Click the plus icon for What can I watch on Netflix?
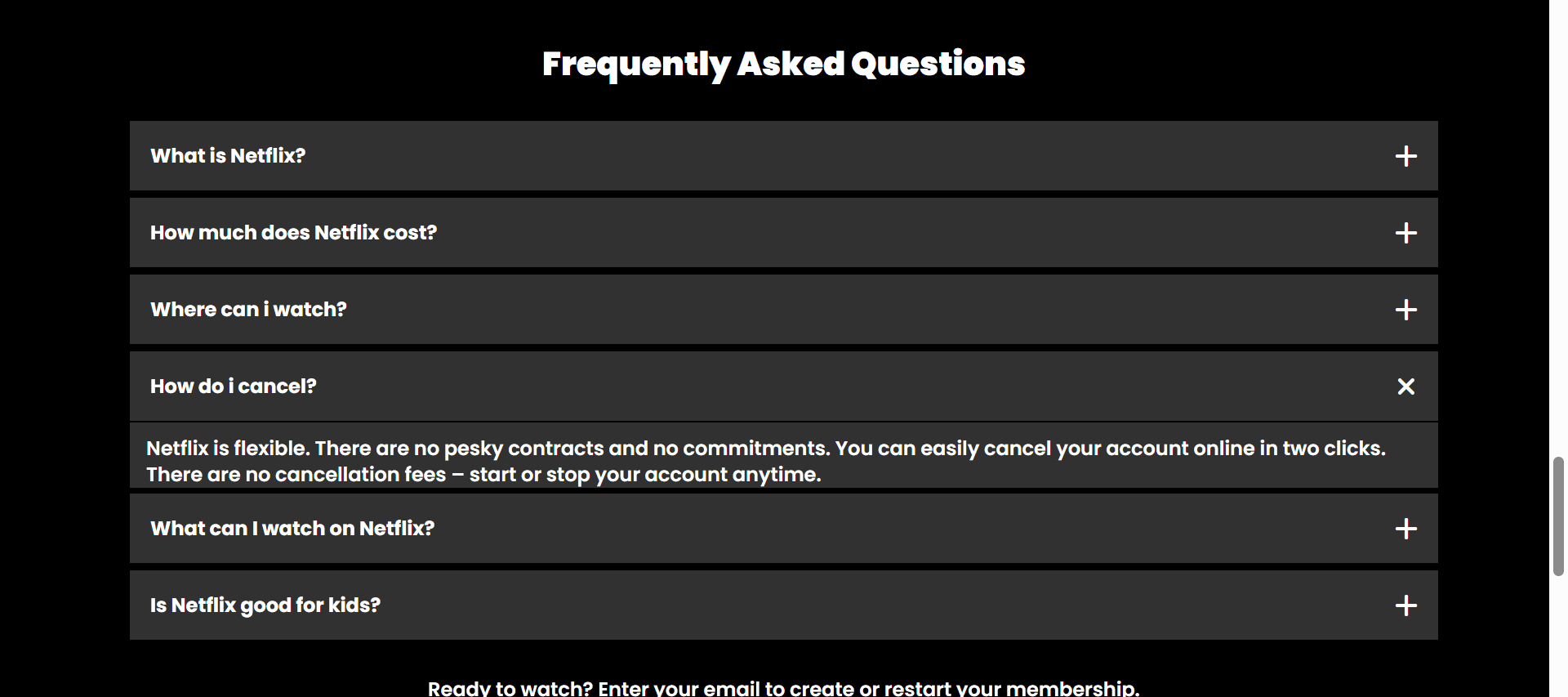 click(1405, 529)
